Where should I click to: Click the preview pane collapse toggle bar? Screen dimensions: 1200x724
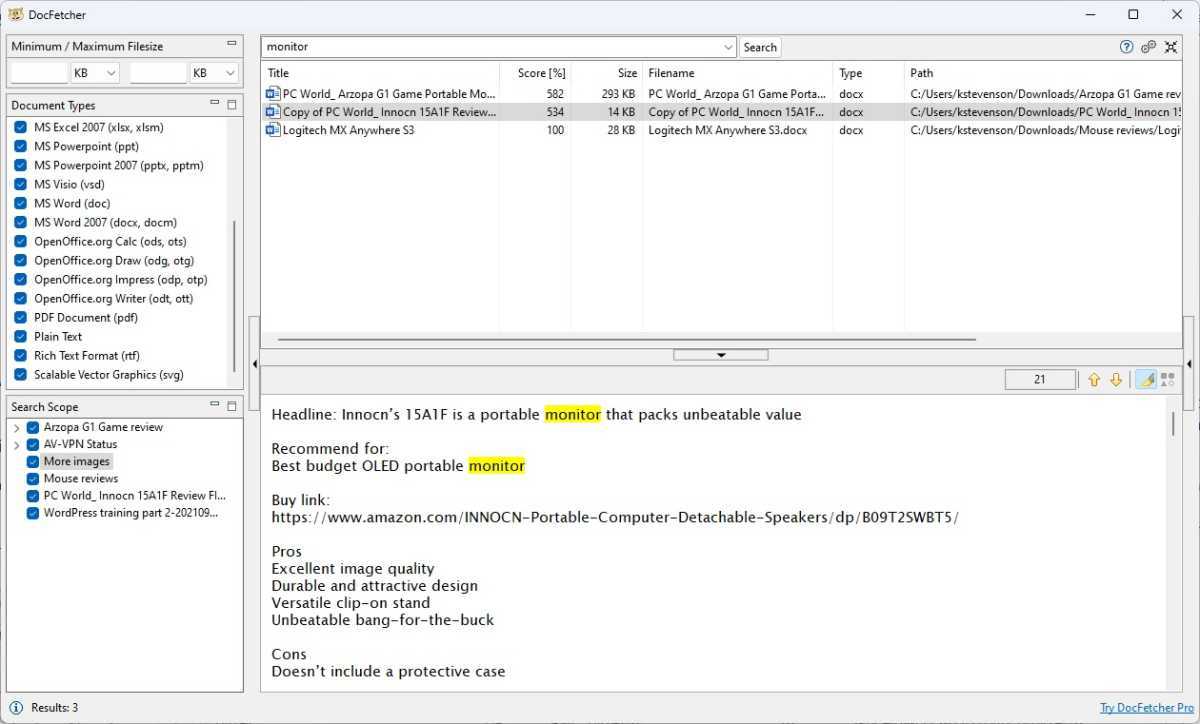click(721, 355)
